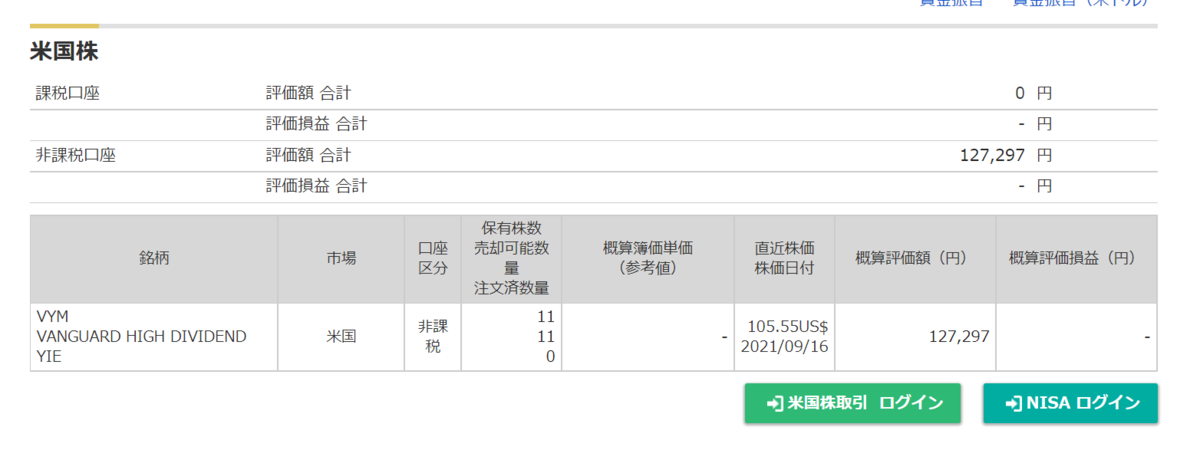The height and width of the screenshot is (450, 1200).
Task: Select the 課税口座 row label
Action: coord(68,94)
